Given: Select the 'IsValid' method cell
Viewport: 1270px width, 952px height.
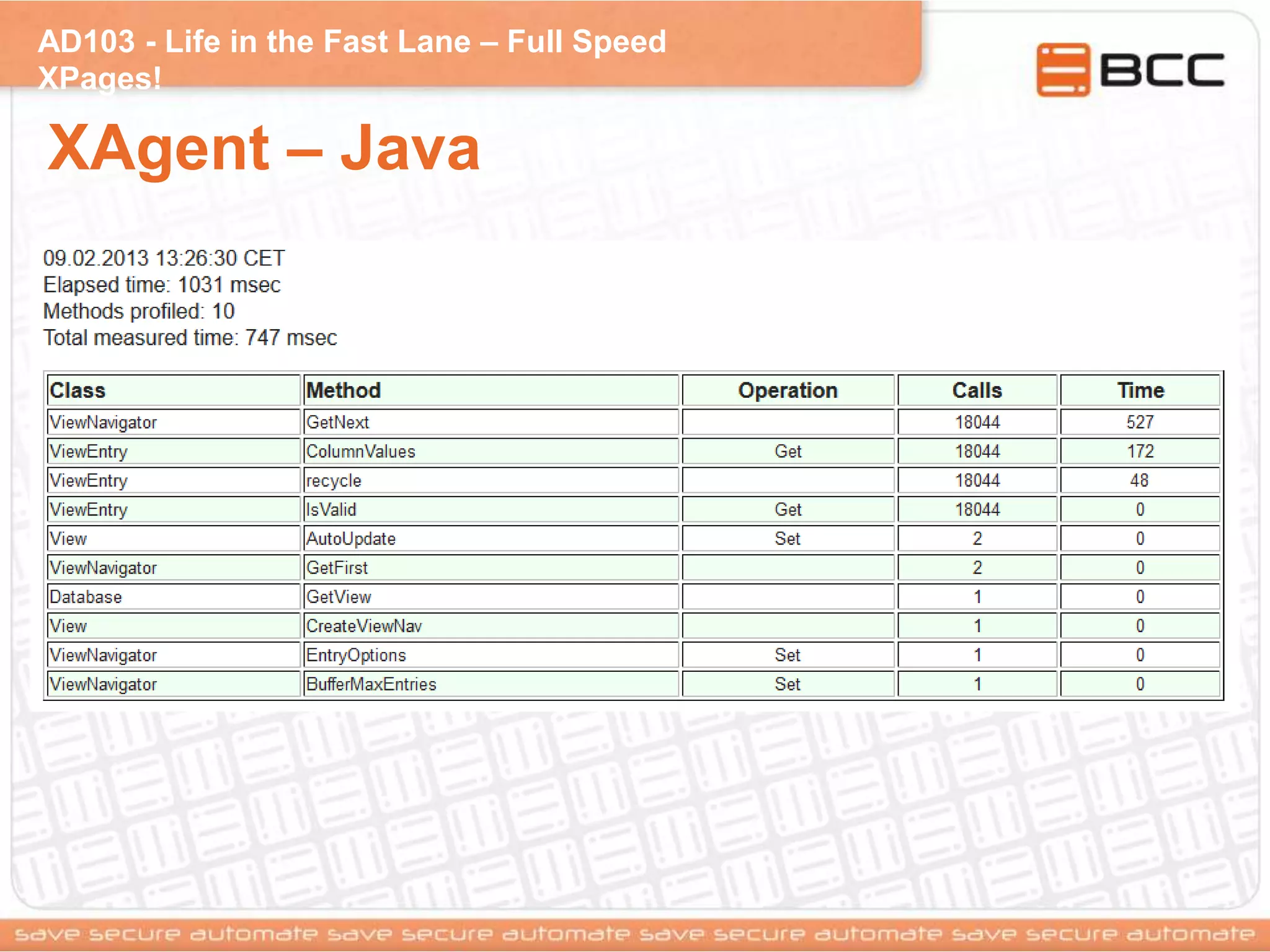Looking at the screenshot, I should 491,509.
